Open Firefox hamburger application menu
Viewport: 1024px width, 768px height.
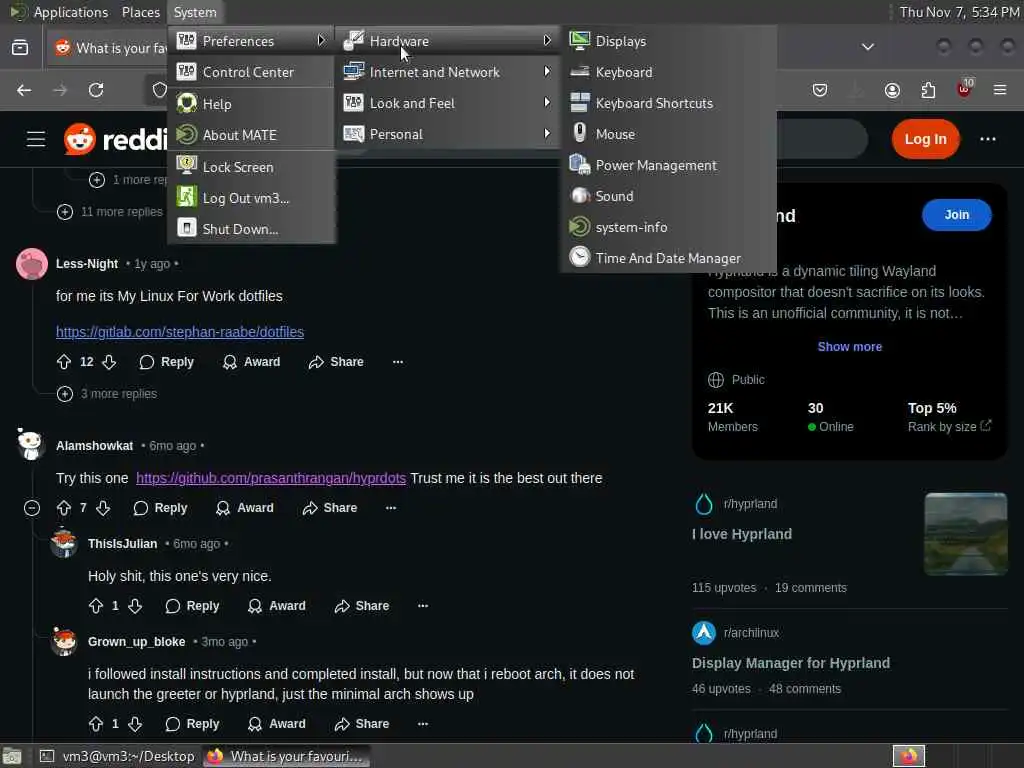pyautogui.click(x=999, y=90)
